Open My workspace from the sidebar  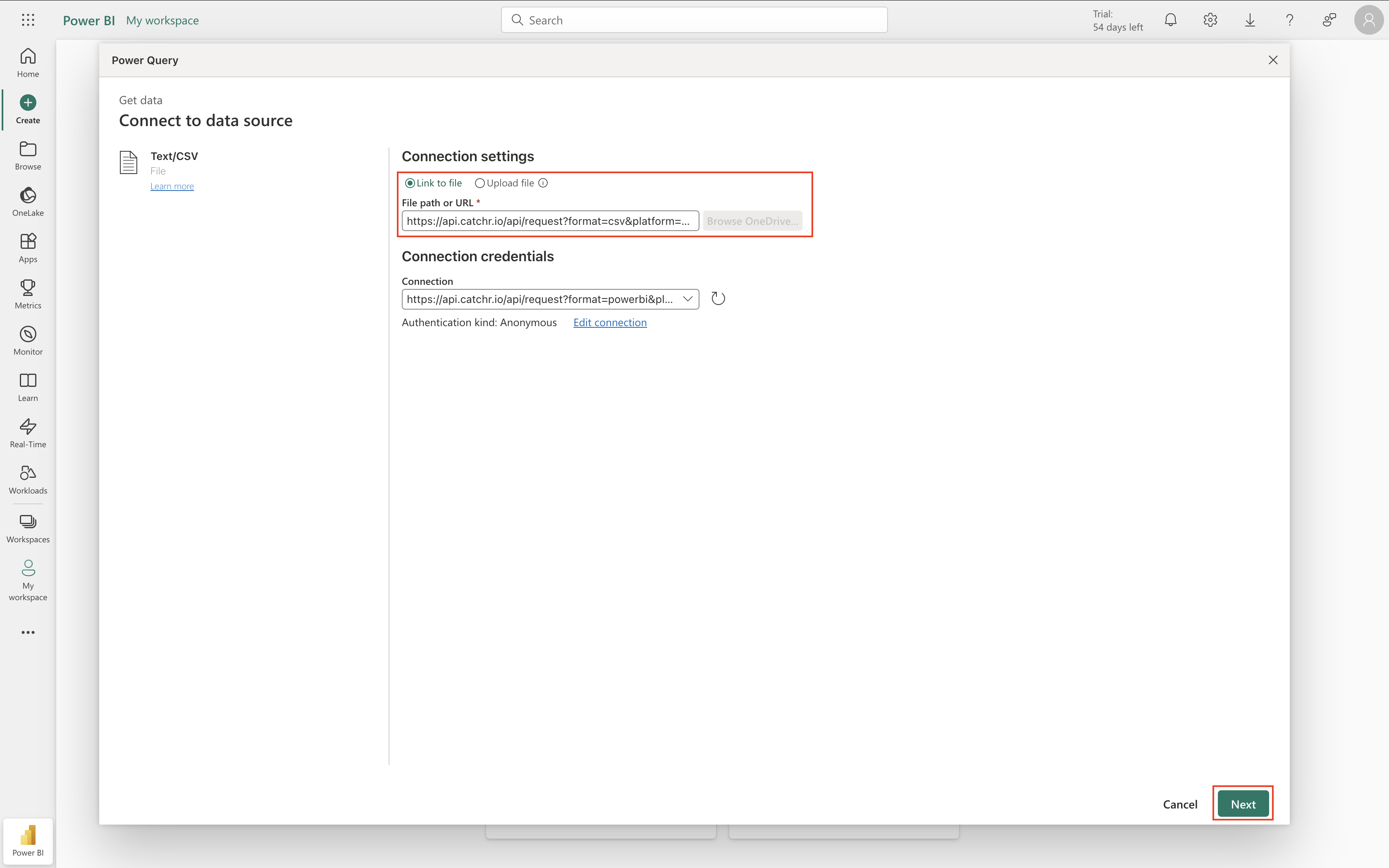tap(28, 580)
